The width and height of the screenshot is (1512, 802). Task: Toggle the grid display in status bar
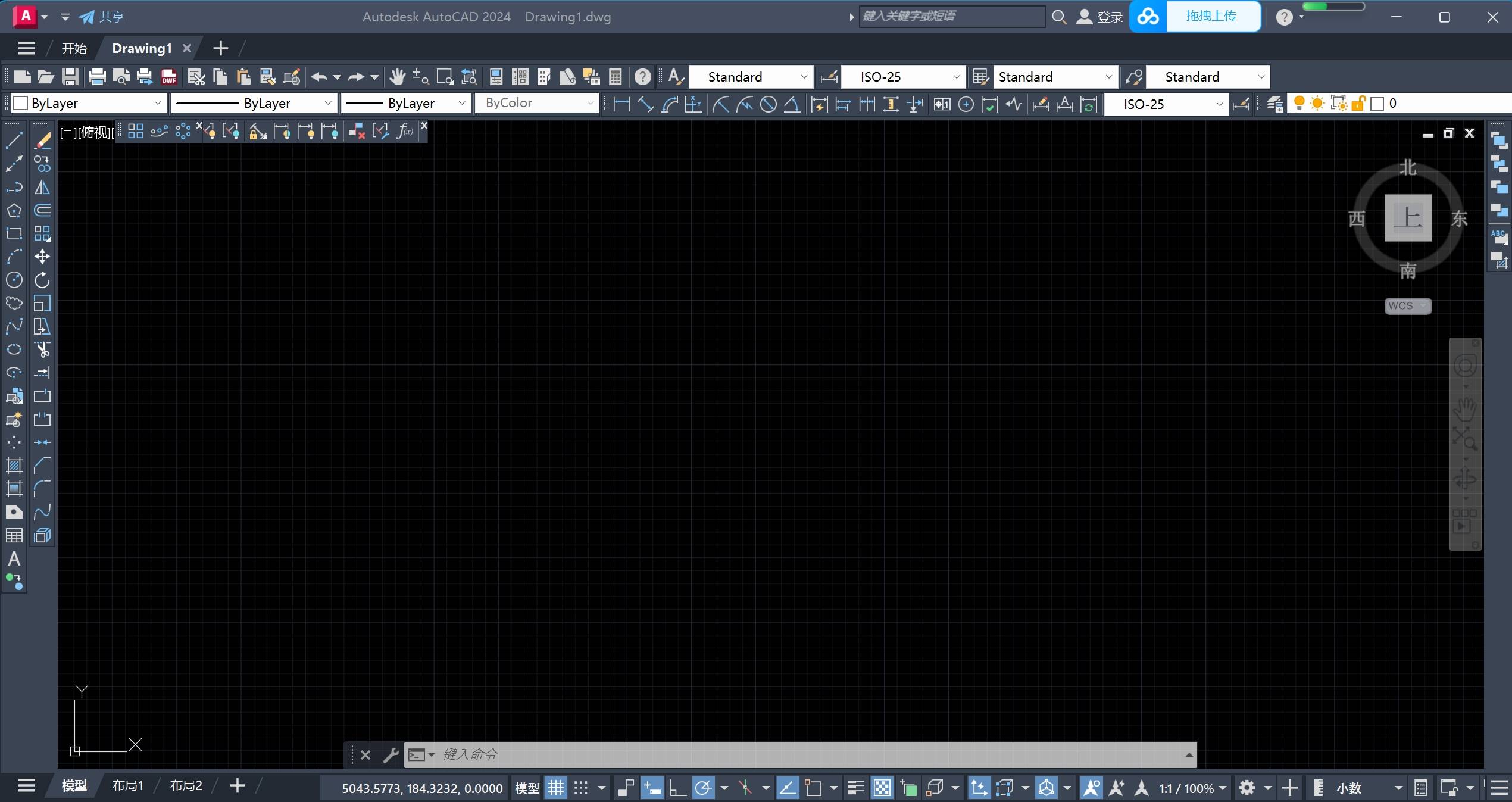pos(556,788)
